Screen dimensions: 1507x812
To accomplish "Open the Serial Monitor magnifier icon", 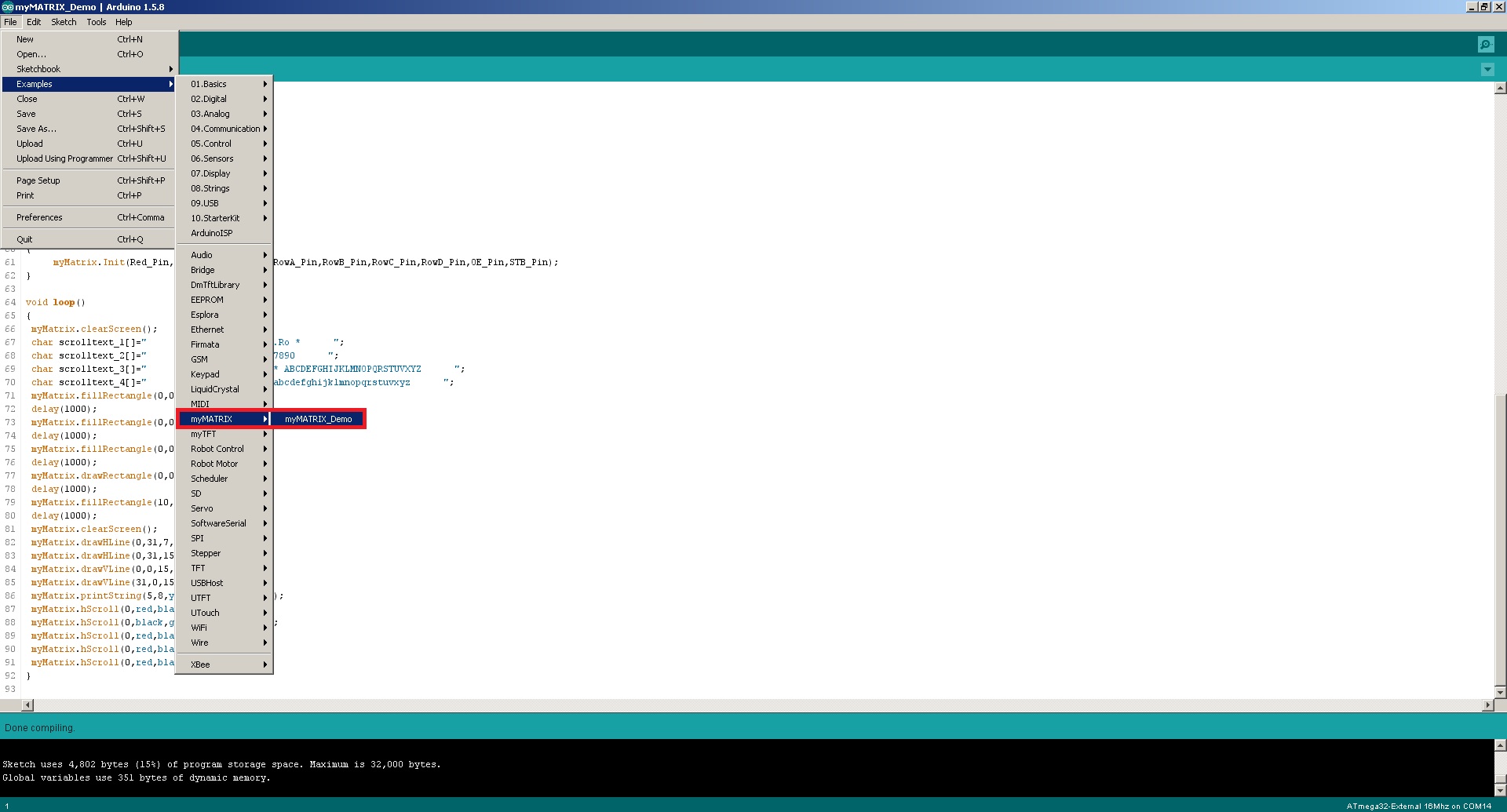I will point(1485,45).
